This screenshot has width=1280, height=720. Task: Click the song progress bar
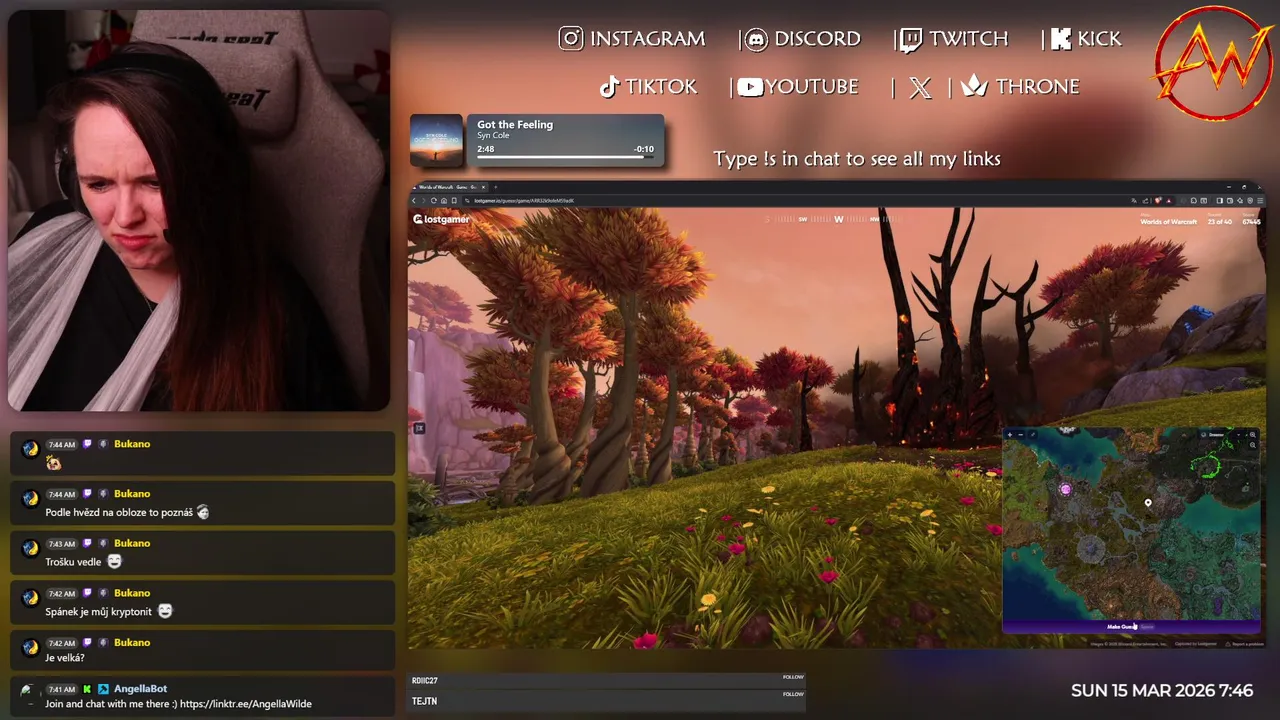pos(565,157)
